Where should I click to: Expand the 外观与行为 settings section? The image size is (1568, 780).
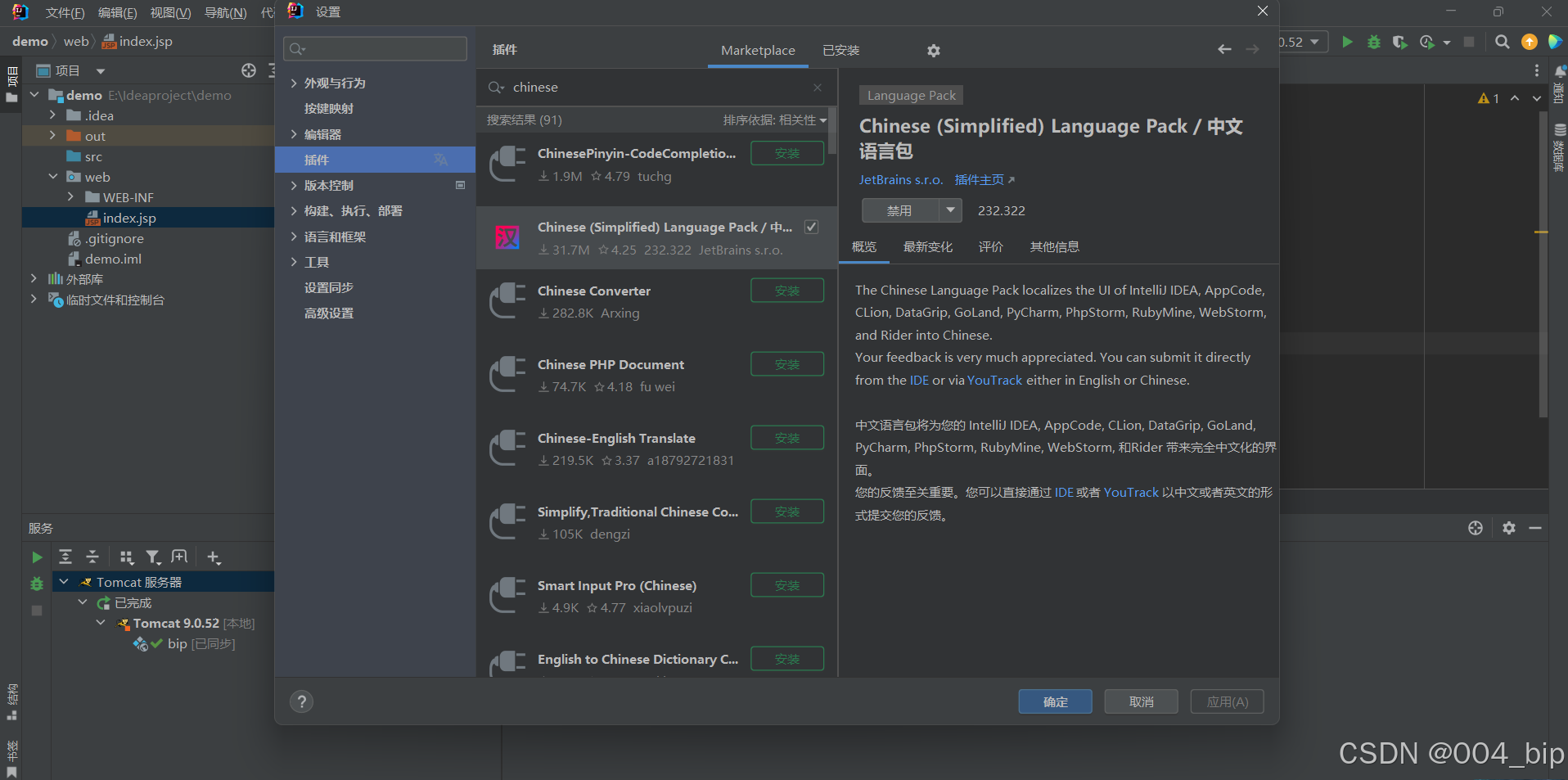point(294,83)
